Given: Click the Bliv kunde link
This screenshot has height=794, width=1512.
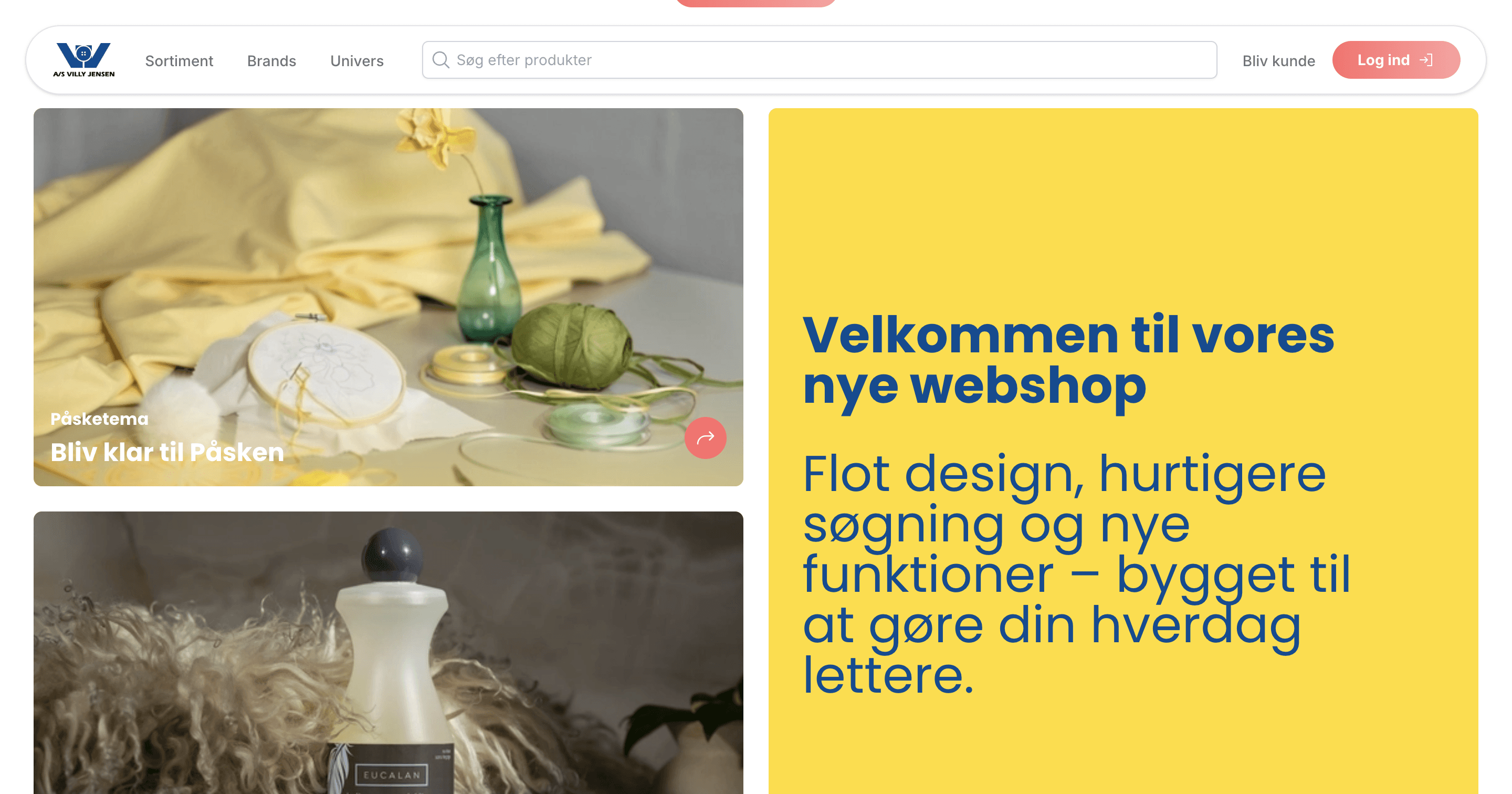Looking at the screenshot, I should pyautogui.click(x=1278, y=60).
